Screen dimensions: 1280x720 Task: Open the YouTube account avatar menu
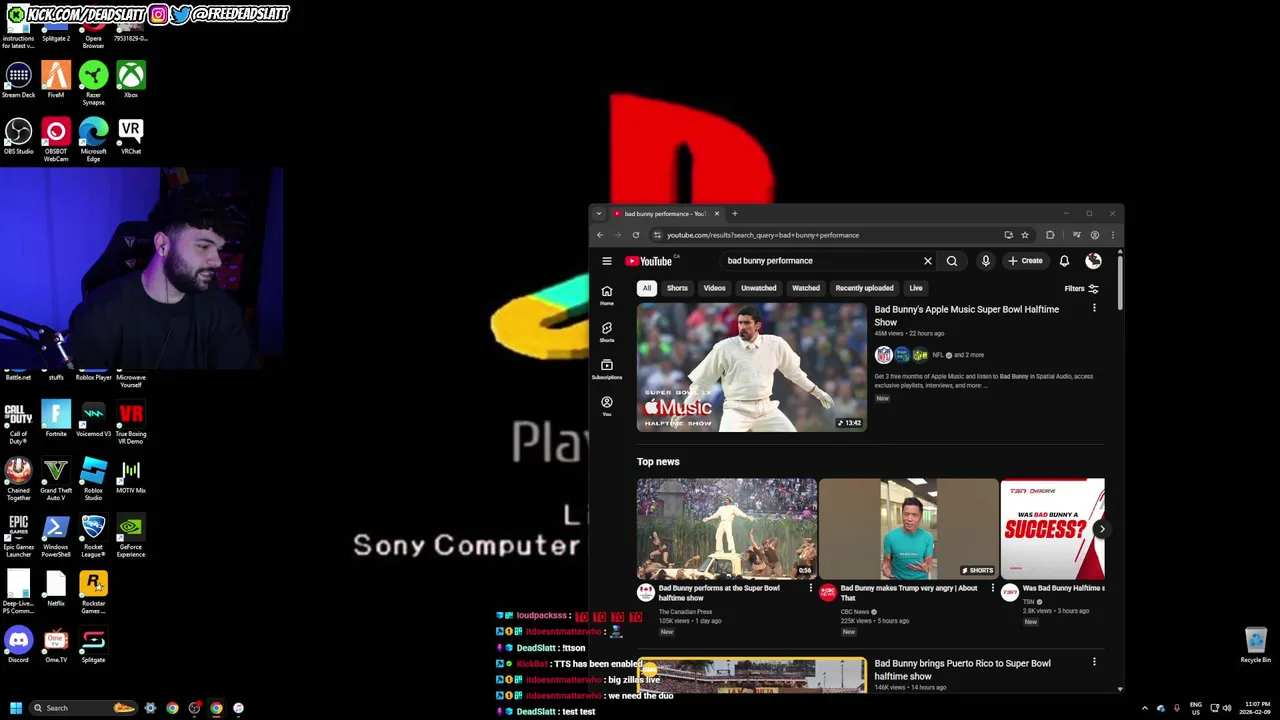pos(1093,261)
